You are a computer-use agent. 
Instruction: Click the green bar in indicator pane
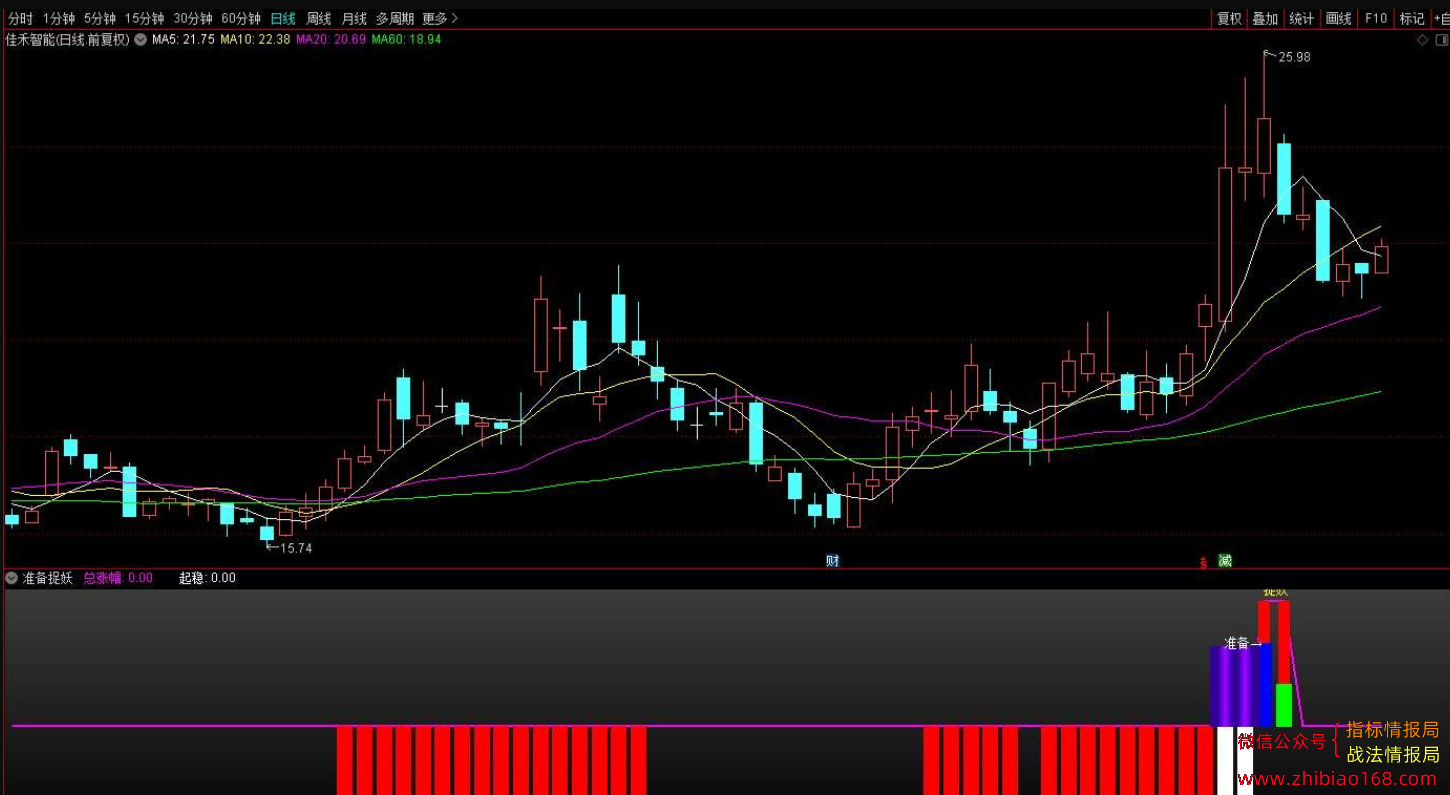(x=1284, y=705)
